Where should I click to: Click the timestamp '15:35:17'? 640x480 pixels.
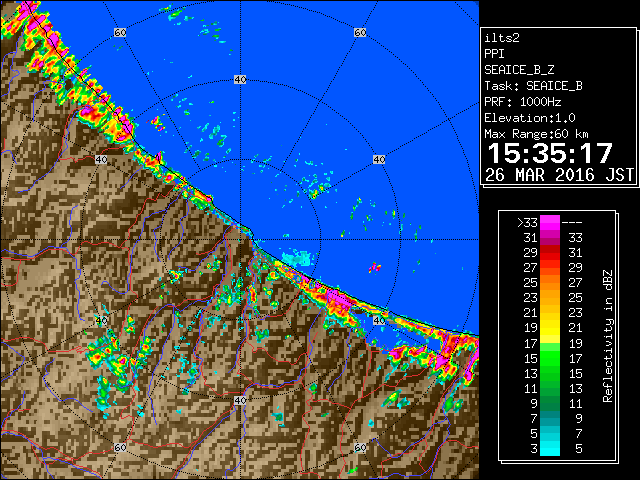coord(550,153)
